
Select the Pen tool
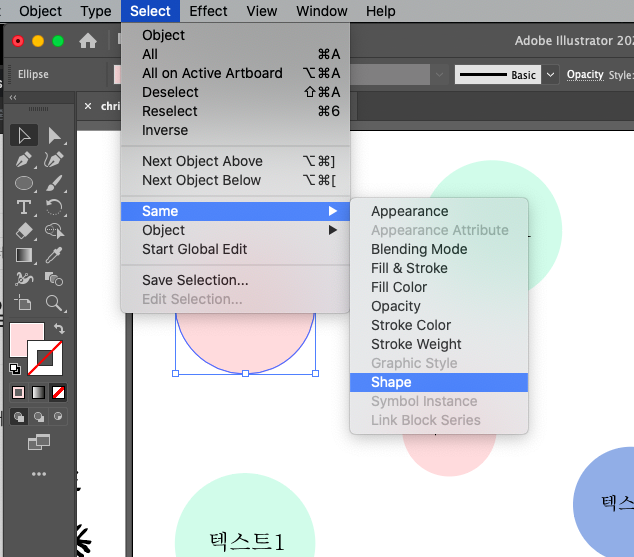pos(24,159)
